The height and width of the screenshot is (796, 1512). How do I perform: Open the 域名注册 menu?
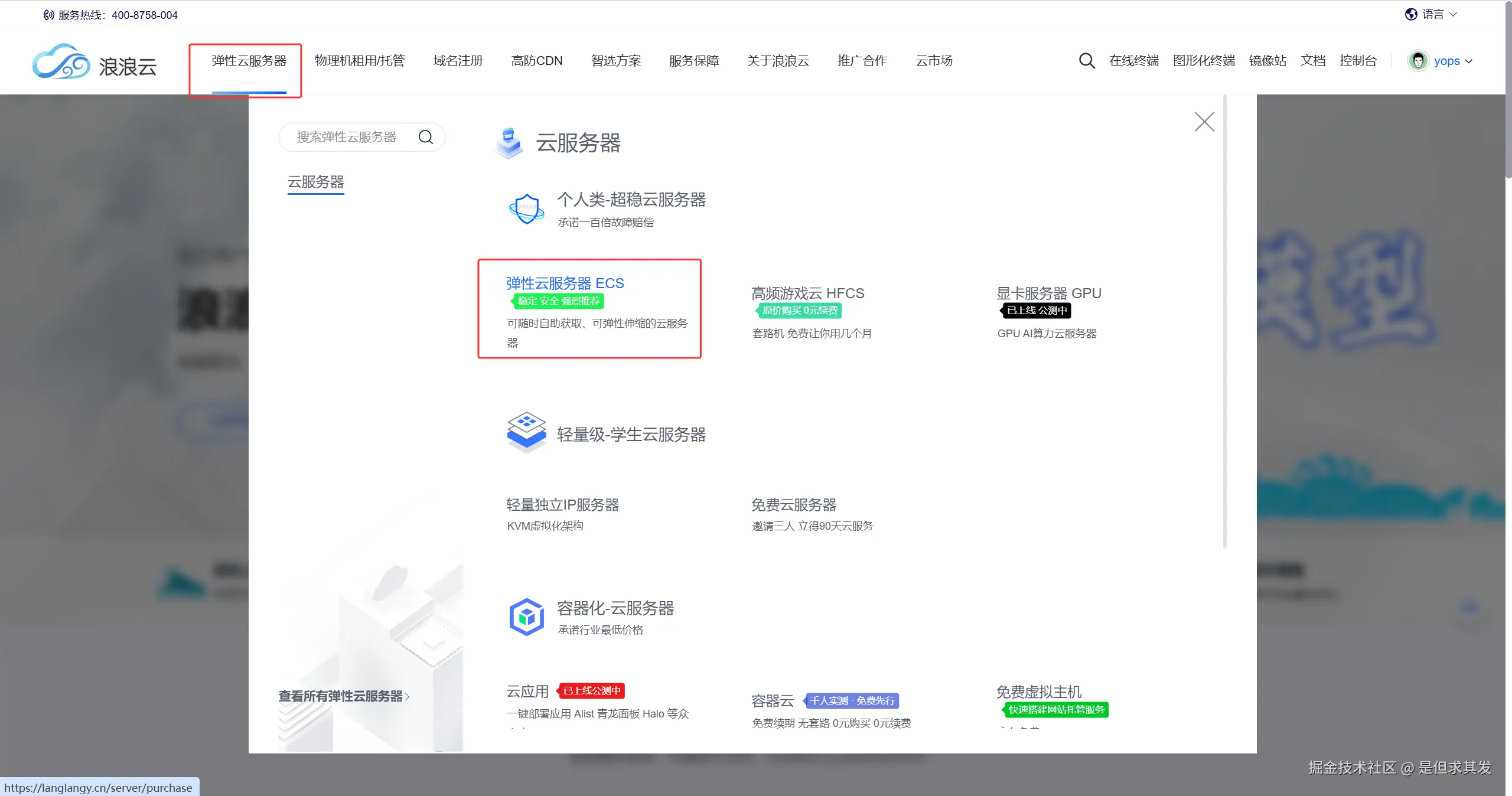pyautogui.click(x=458, y=61)
